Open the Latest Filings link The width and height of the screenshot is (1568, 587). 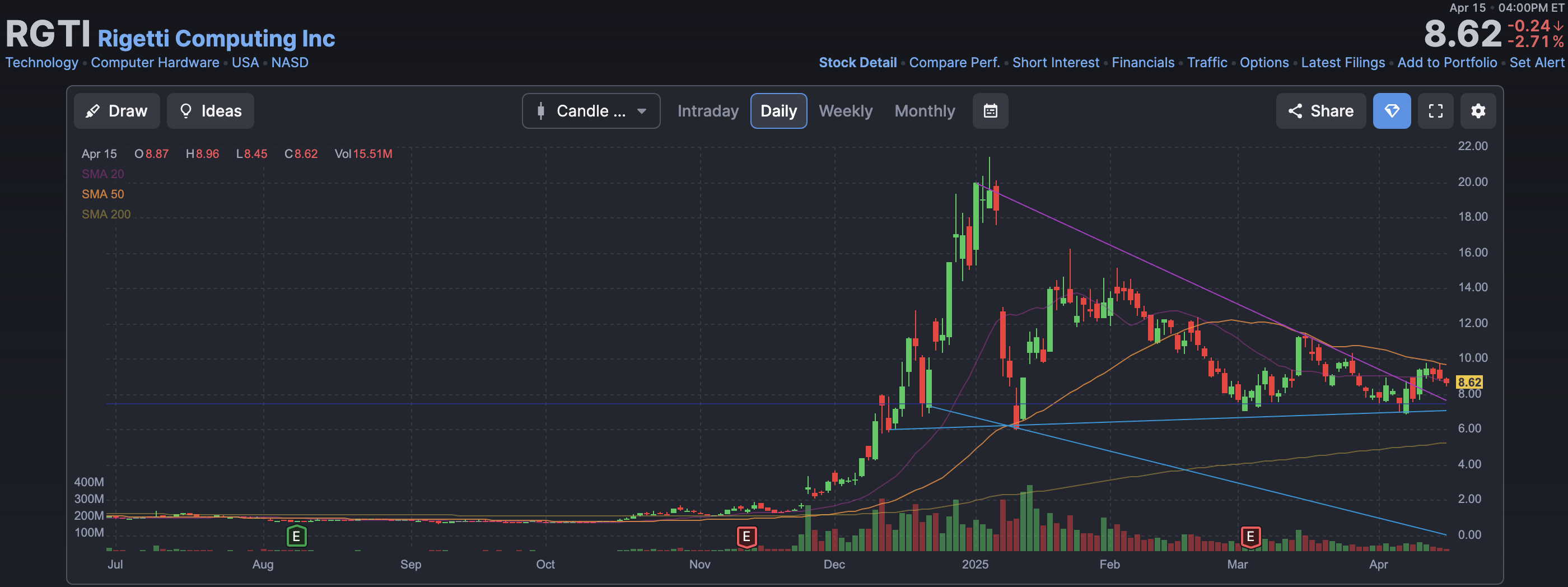pyautogui.click(x=1343, y=63)
